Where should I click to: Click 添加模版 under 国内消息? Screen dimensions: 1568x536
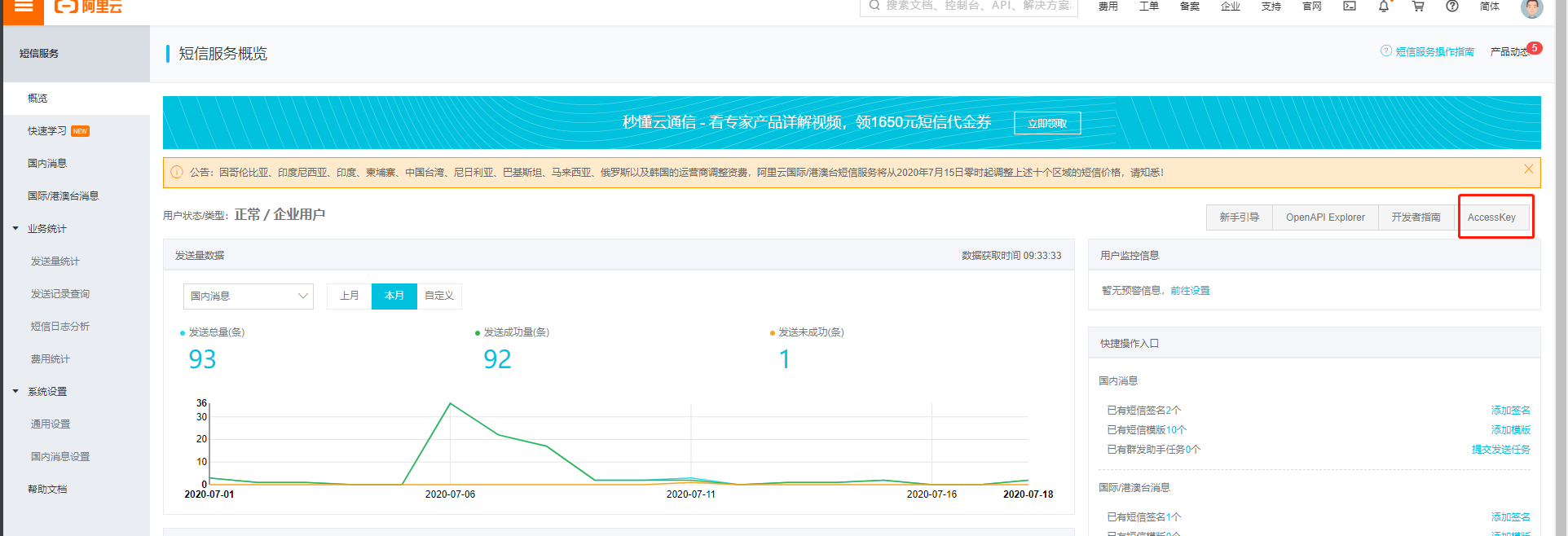coord(1511,430)
